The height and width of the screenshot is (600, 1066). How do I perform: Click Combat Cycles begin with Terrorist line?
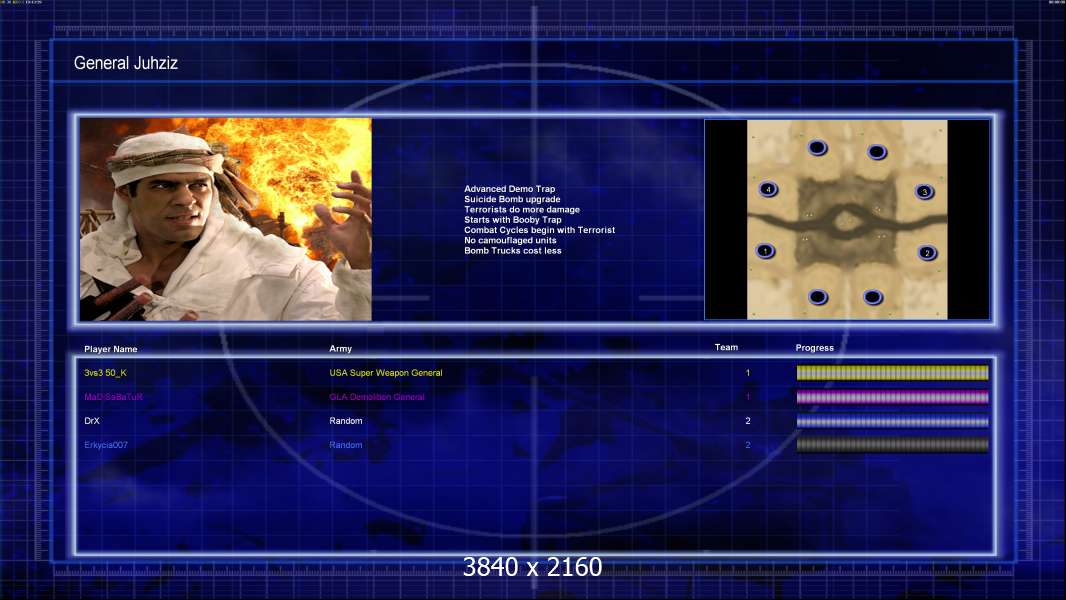539,230
